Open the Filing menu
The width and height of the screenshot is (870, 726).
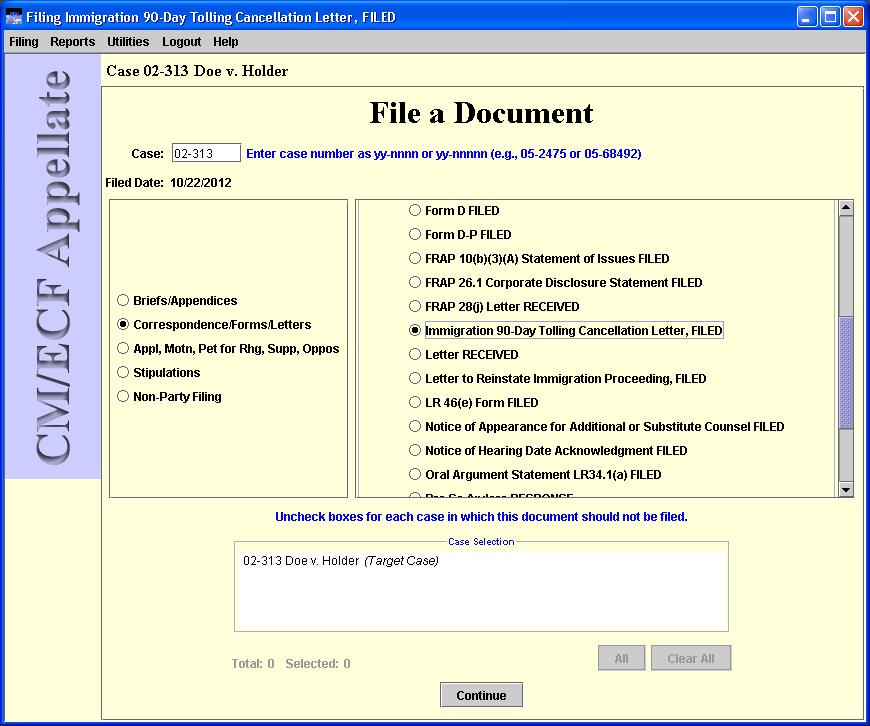click(x=24, y=42)
